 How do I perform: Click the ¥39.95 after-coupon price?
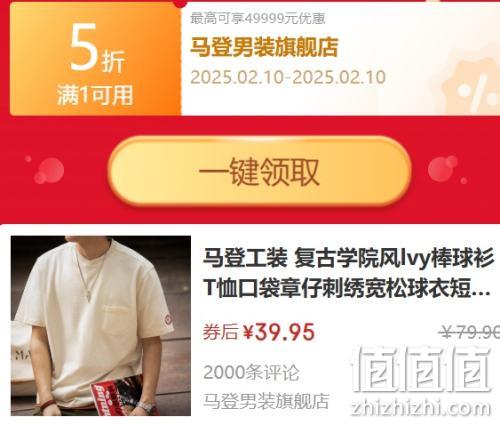pyautogui.click(x=279, y=332)
